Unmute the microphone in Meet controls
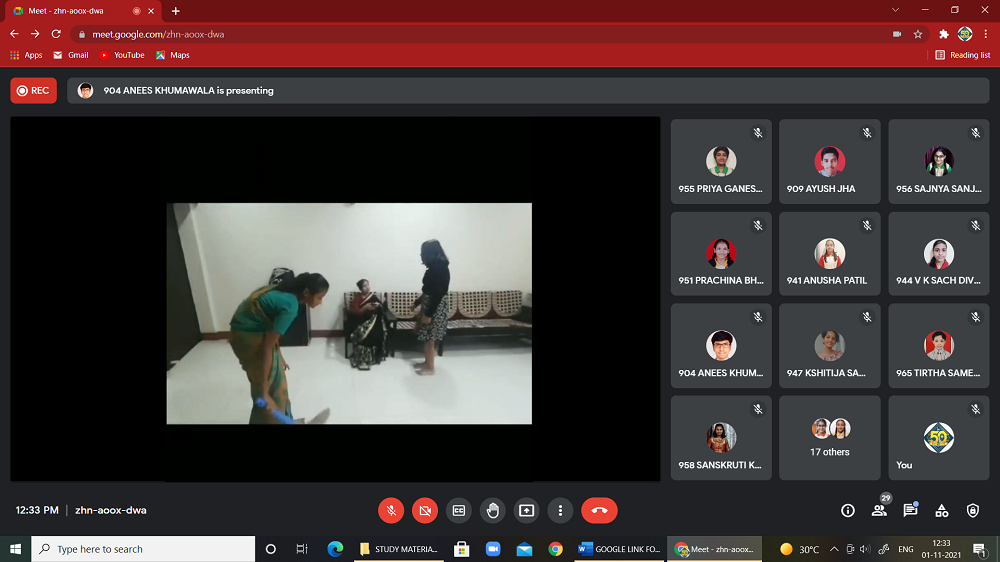 (x=391, y=510)
